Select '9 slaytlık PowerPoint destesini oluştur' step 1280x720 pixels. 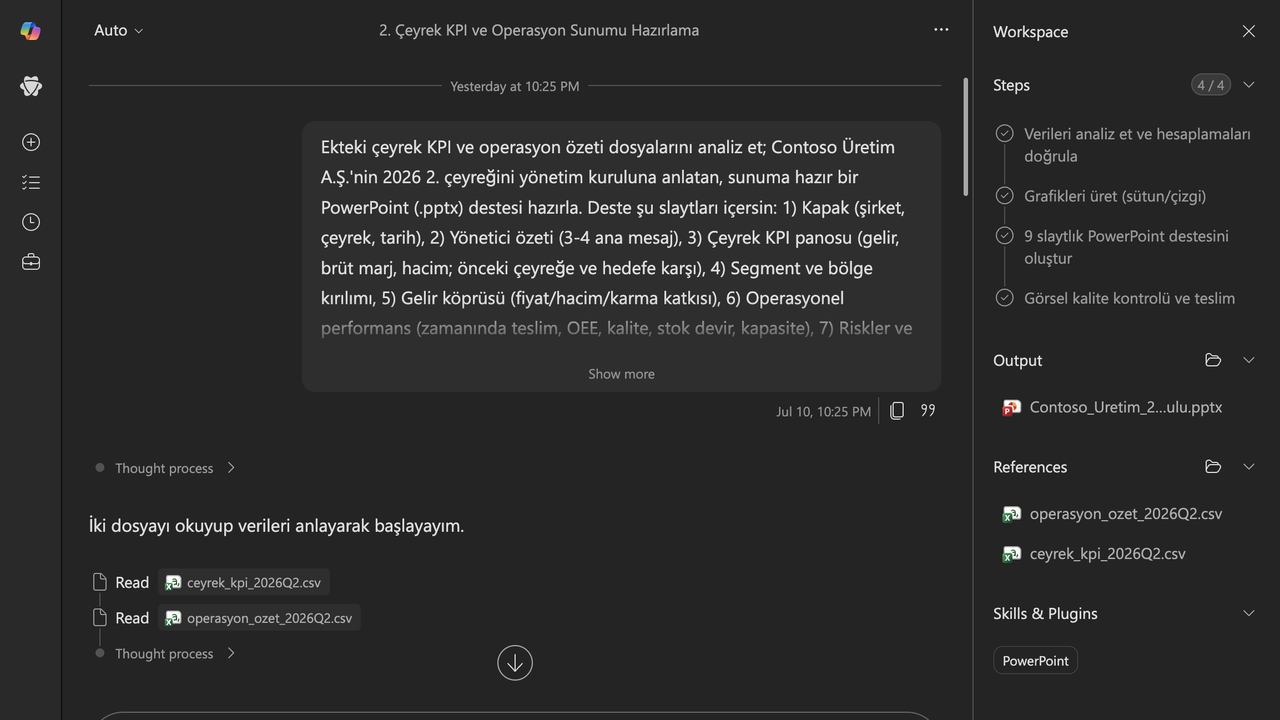pos(1126,247)
